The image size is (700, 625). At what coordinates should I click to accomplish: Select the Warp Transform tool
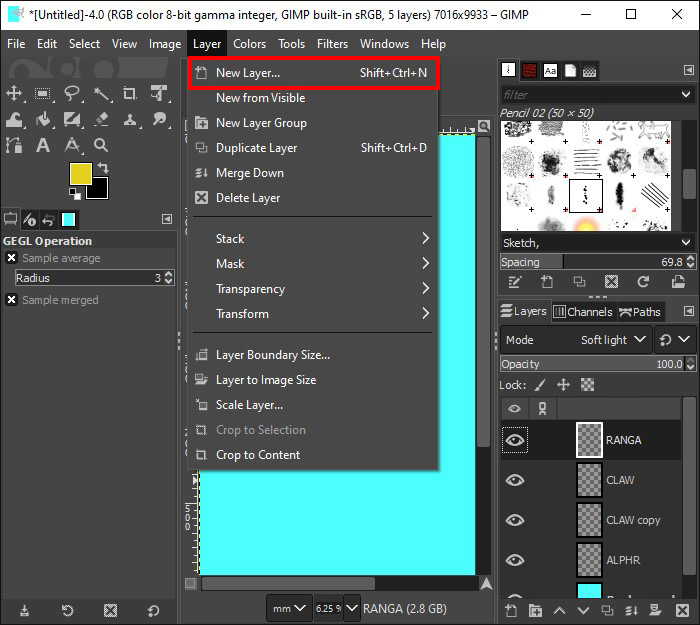(14, 119)
